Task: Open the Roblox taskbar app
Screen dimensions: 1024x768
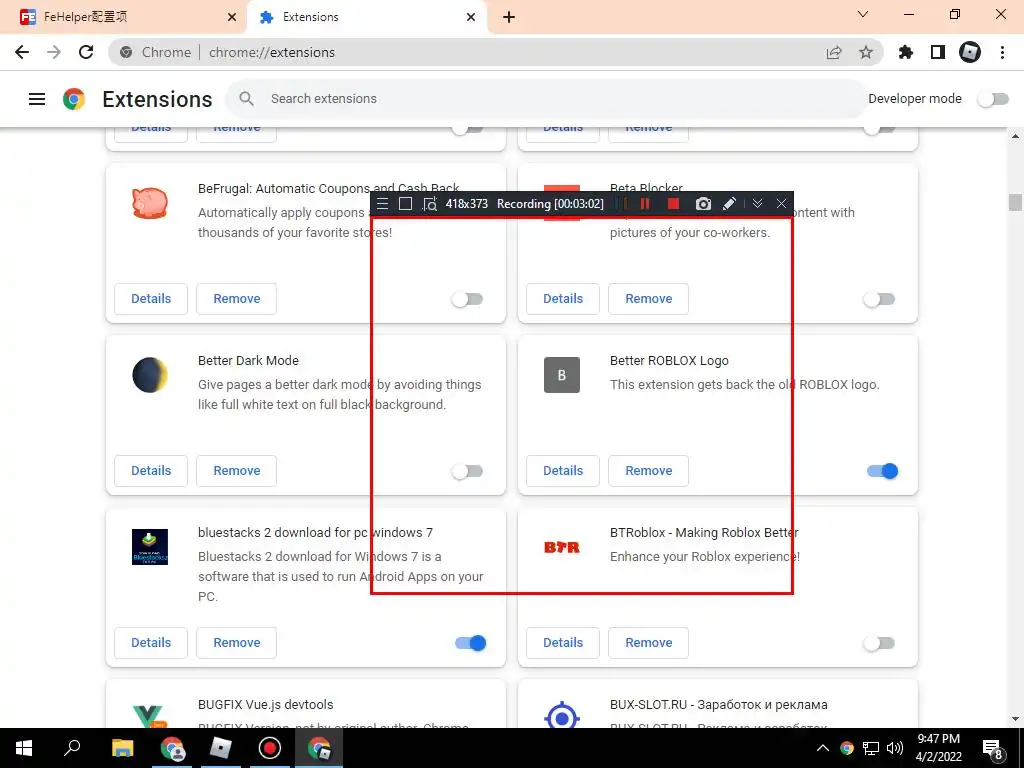Action: coord(221,748)
